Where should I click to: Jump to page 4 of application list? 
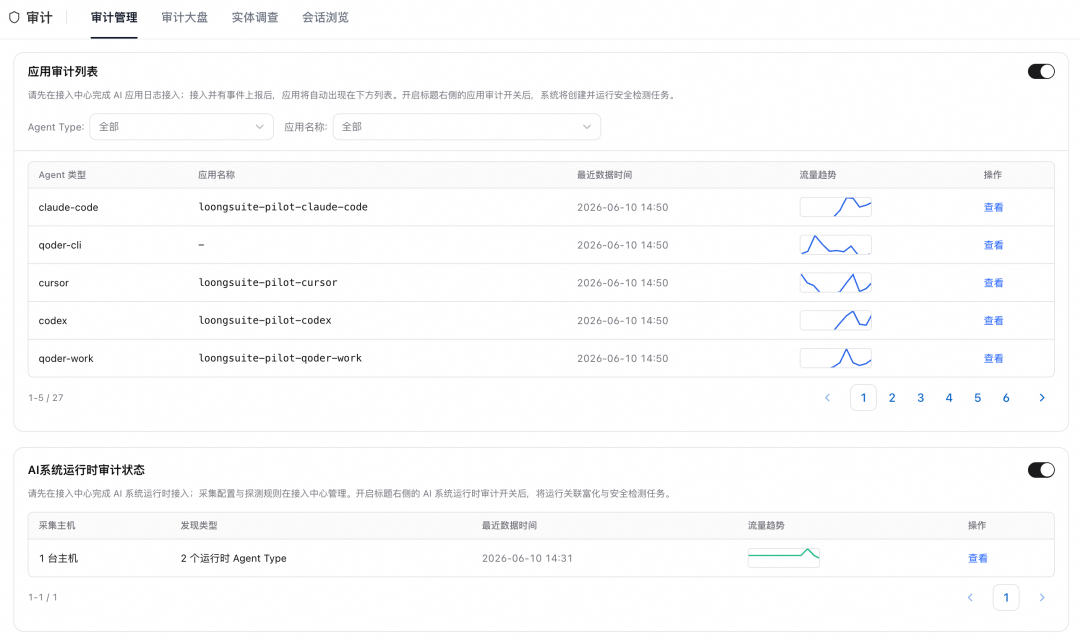[949, 398]
